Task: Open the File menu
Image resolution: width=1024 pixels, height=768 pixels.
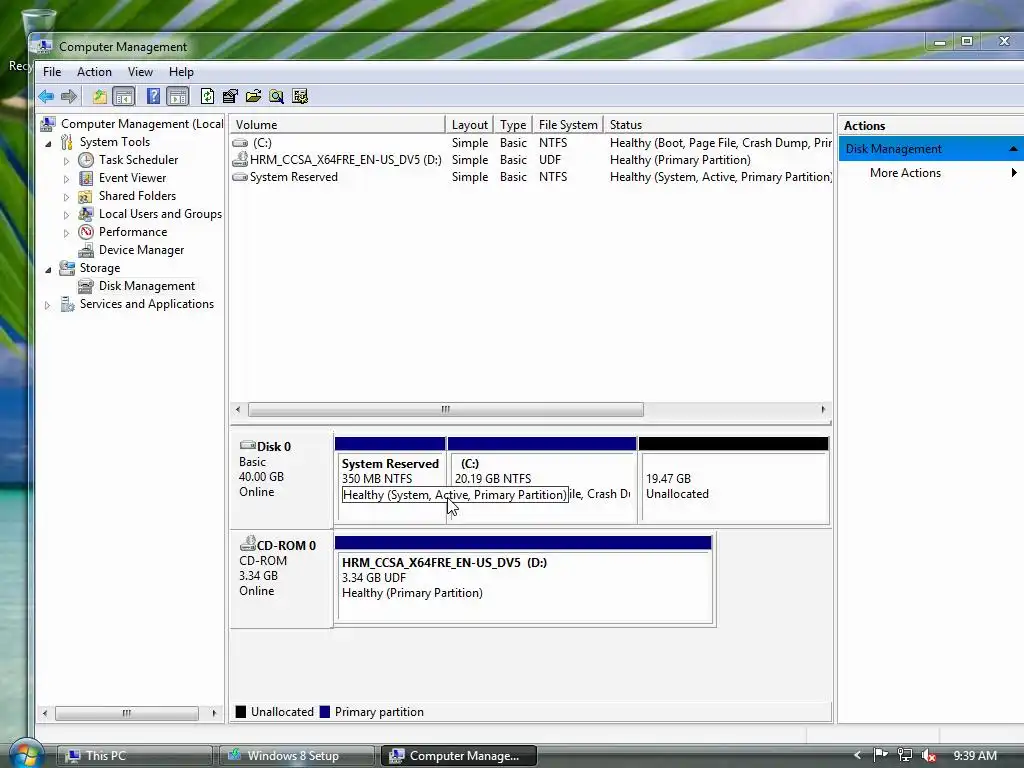Action: pos(52,72)
